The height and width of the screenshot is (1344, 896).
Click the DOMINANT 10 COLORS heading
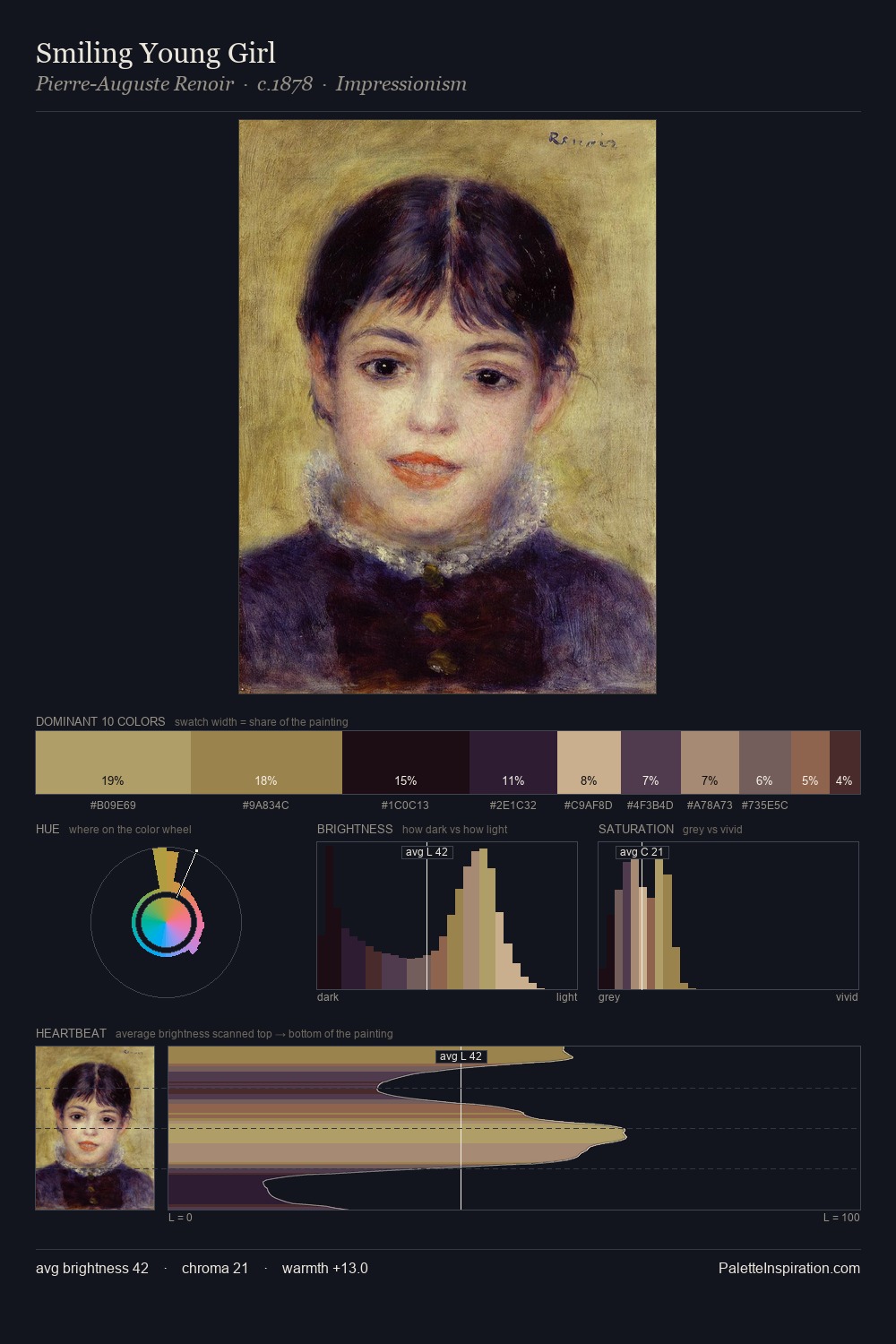[100, 721]
